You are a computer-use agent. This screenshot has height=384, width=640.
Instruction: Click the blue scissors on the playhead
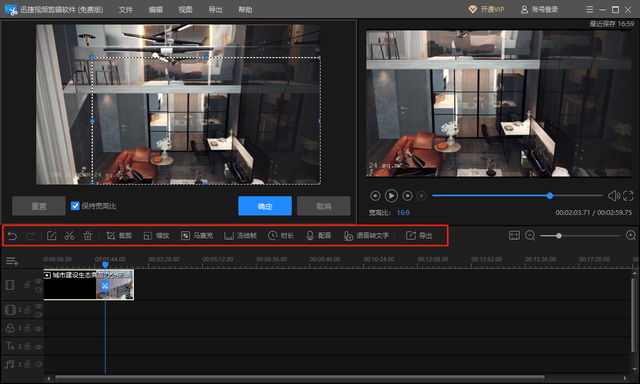click(105, 286)
